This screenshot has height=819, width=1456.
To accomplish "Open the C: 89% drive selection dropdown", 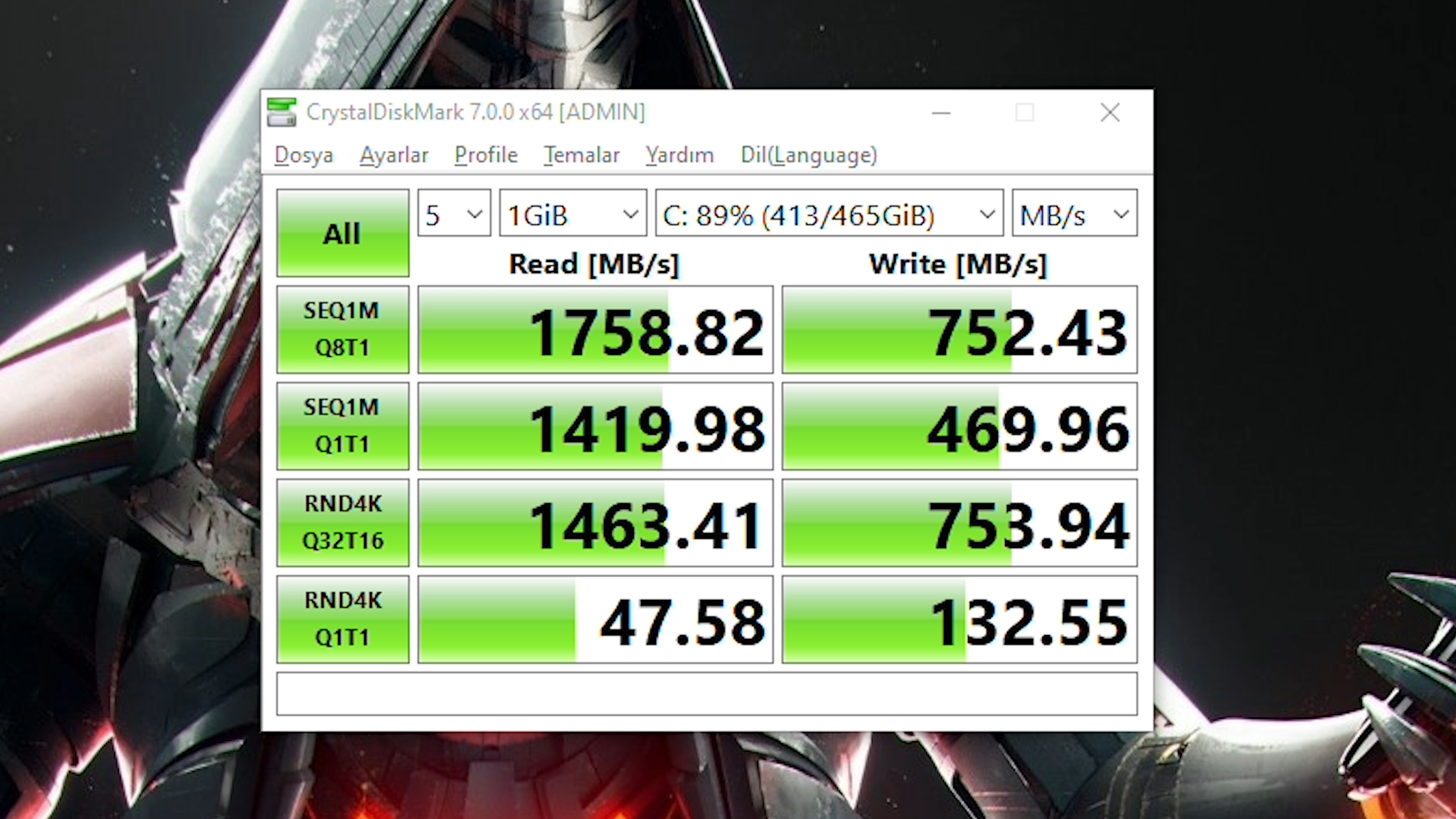I will (x=829, y=213).
